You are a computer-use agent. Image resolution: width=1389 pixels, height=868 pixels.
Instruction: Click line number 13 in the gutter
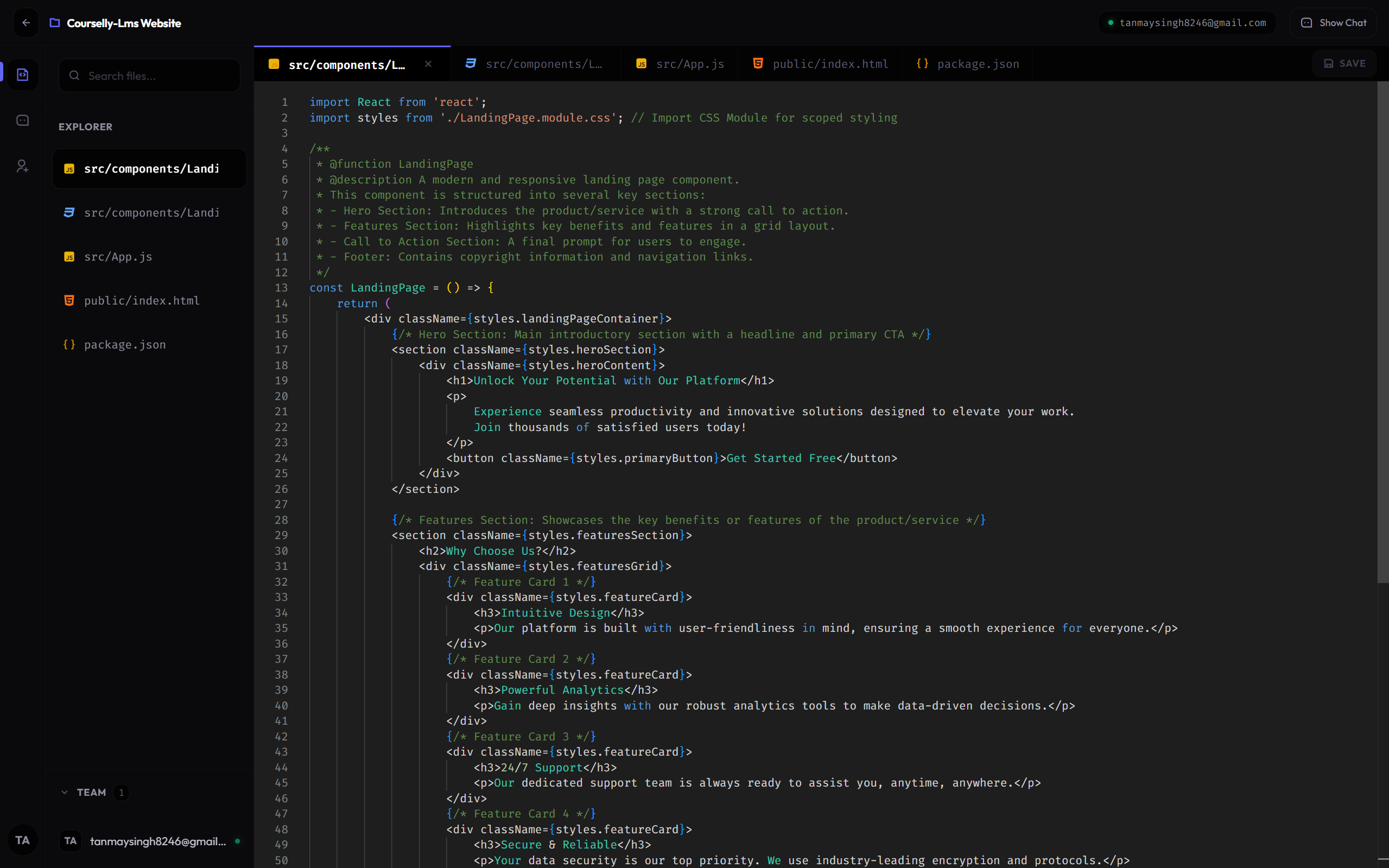point(281,288)
